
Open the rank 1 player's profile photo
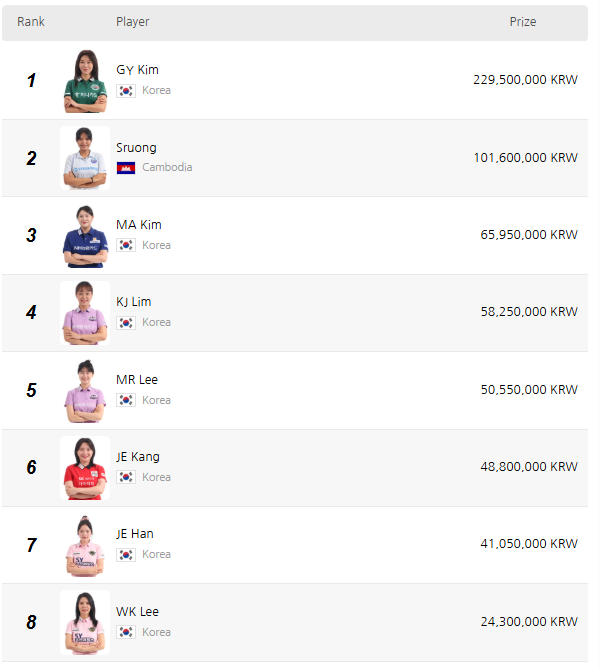(85, 80)
